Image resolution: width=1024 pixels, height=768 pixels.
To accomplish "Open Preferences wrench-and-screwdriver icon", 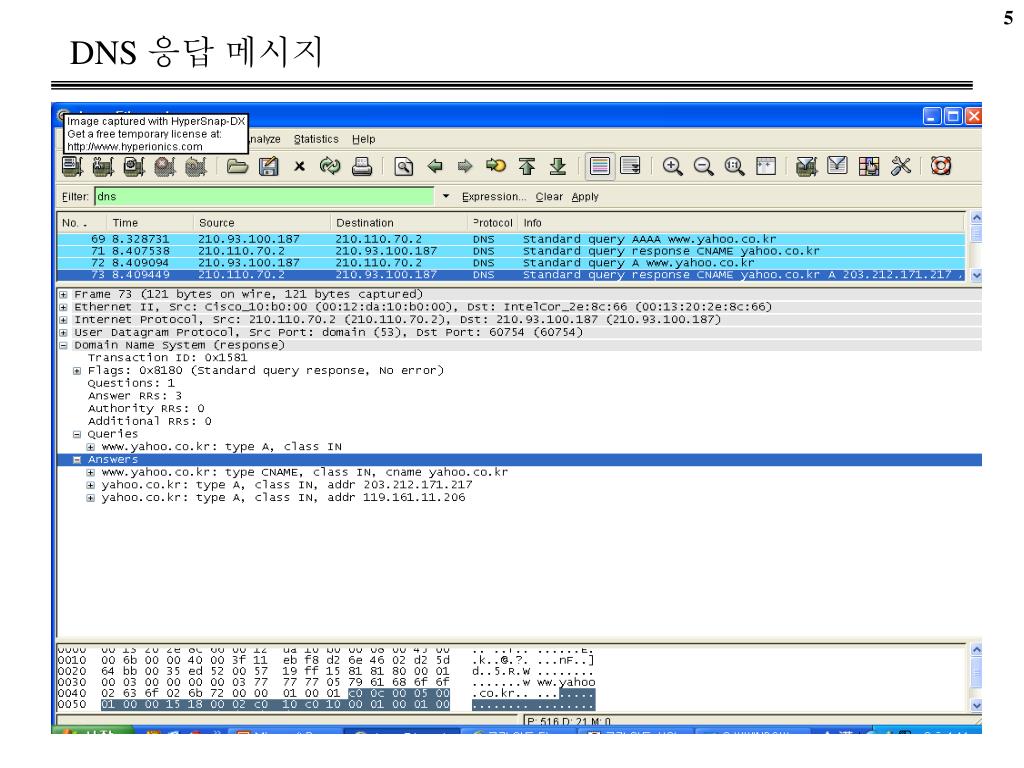I will (x=901, y=167).
